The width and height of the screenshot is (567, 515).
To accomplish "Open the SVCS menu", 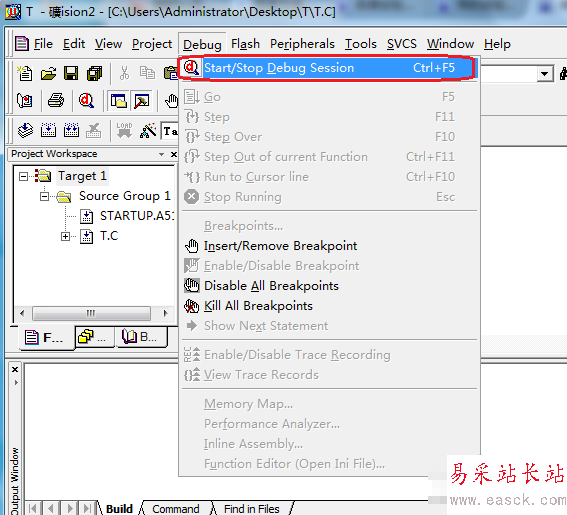I will pyautogui.click(x=401, y=44).
